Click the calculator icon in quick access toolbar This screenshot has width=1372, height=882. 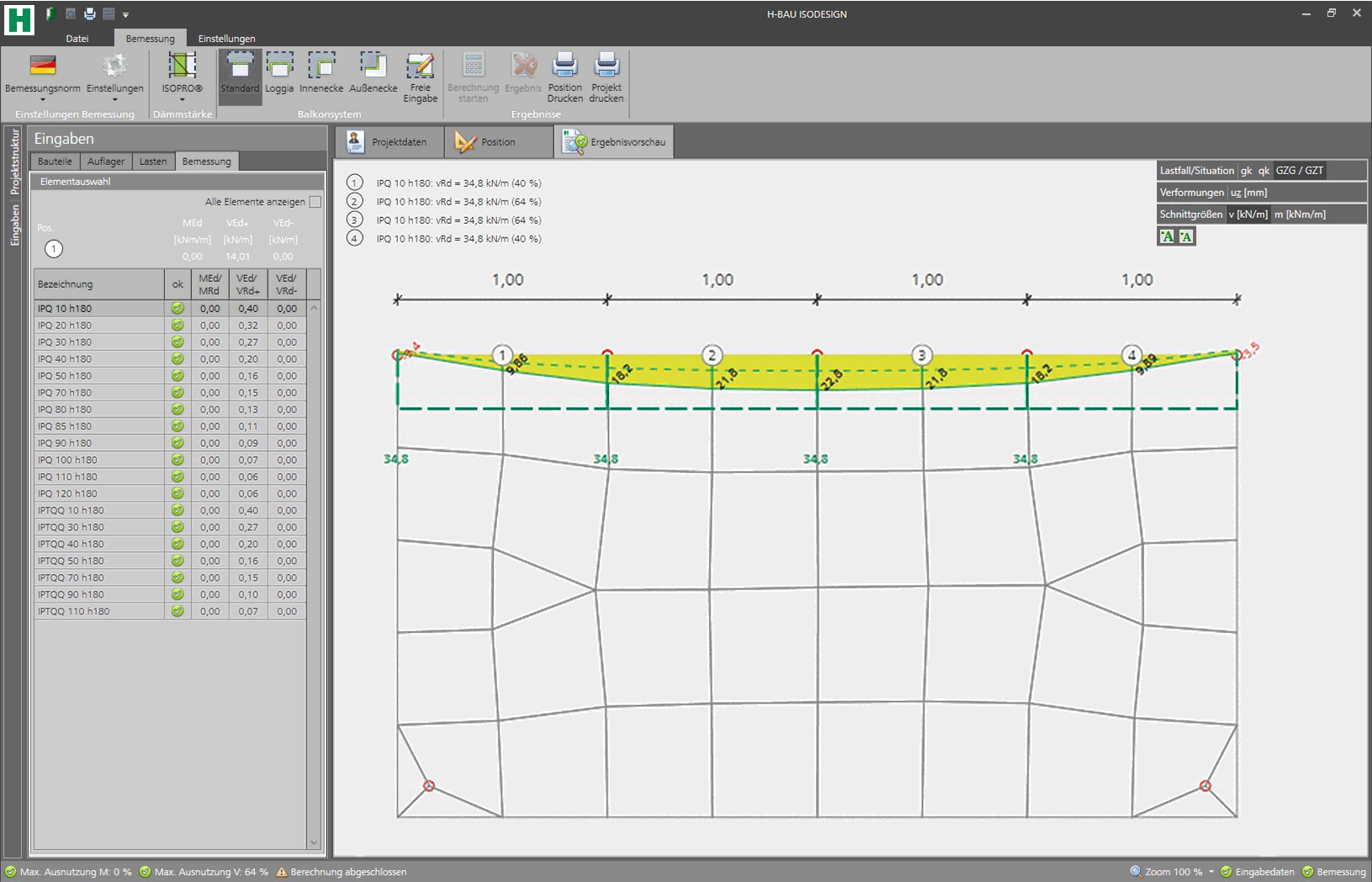click(109, 13)
